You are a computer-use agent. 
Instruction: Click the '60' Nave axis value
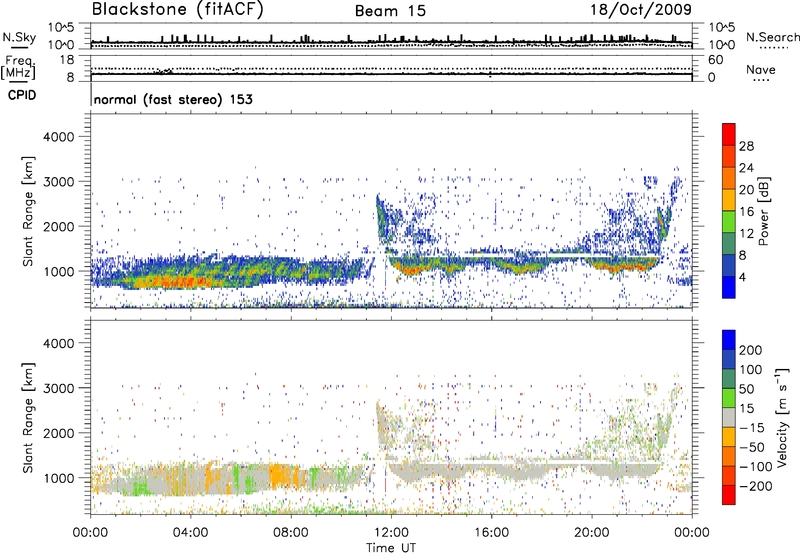point(716,60)
